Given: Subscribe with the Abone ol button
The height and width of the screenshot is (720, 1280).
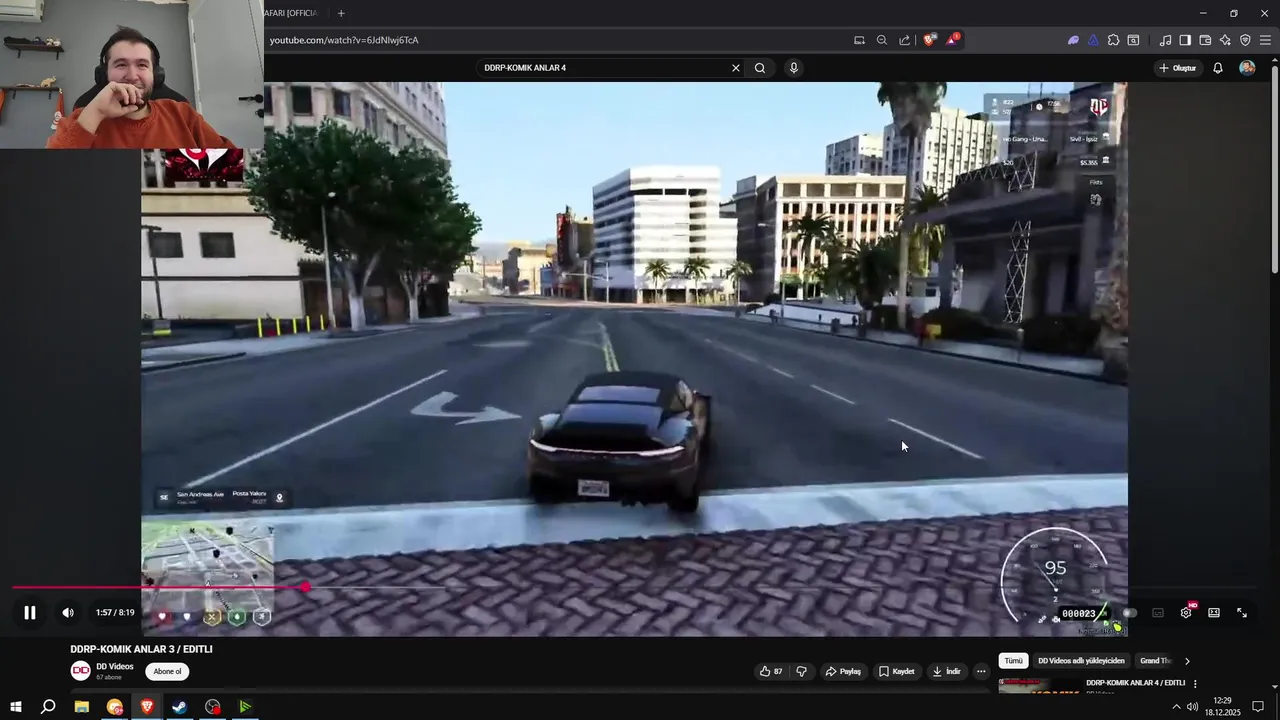Looking at the screenshot, I should click(x=168, y=672).
